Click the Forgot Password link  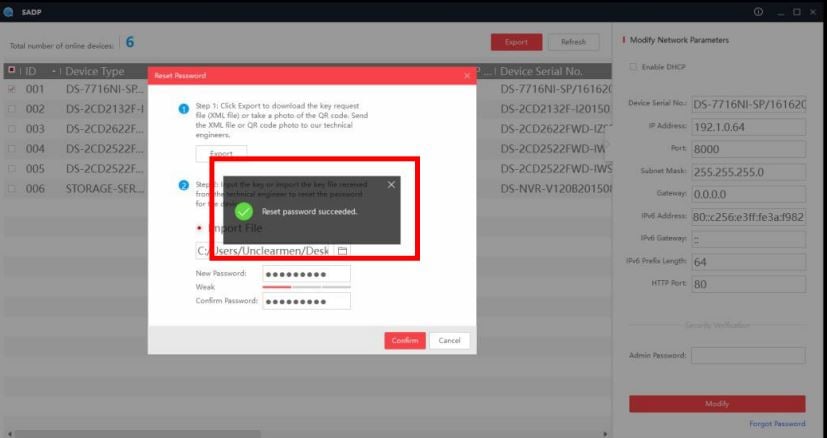click(776, 424)
